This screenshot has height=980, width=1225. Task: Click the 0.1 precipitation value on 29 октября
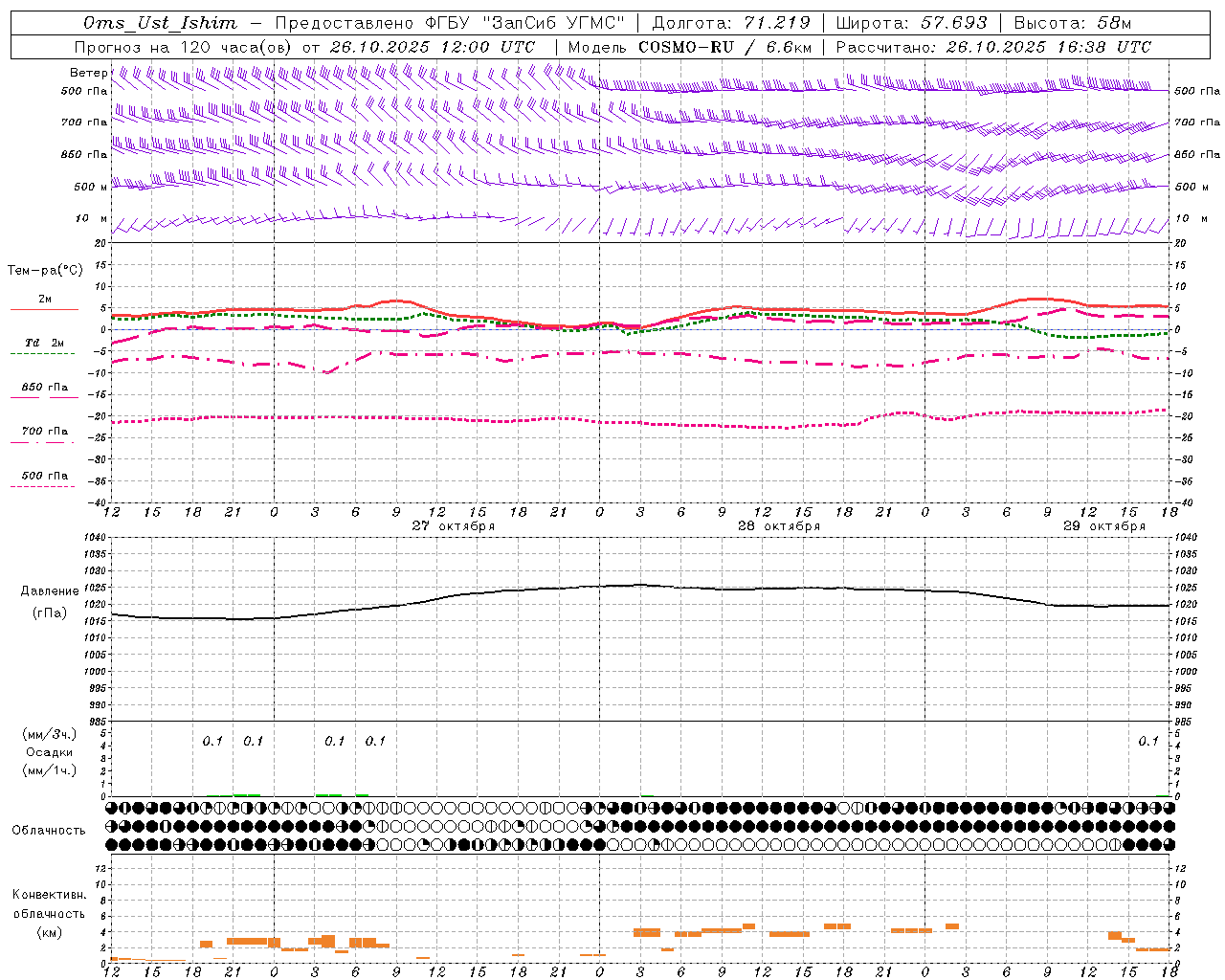(1148, 741)
